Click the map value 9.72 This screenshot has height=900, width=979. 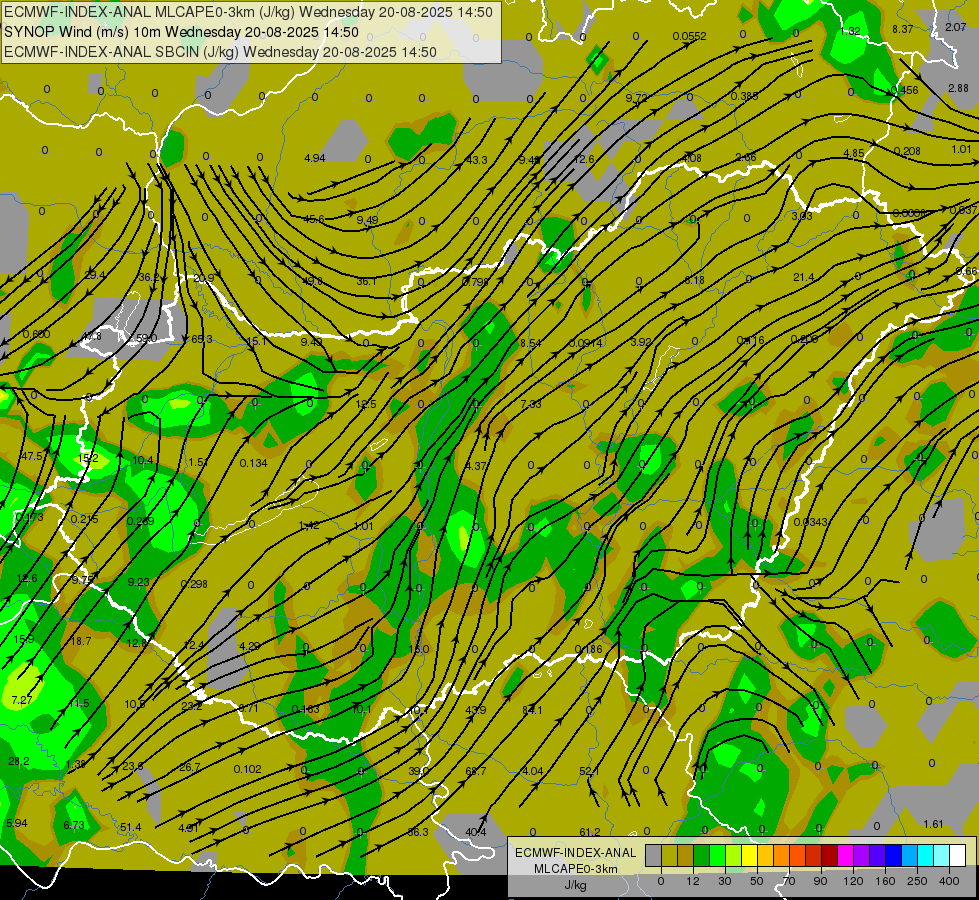636,97
